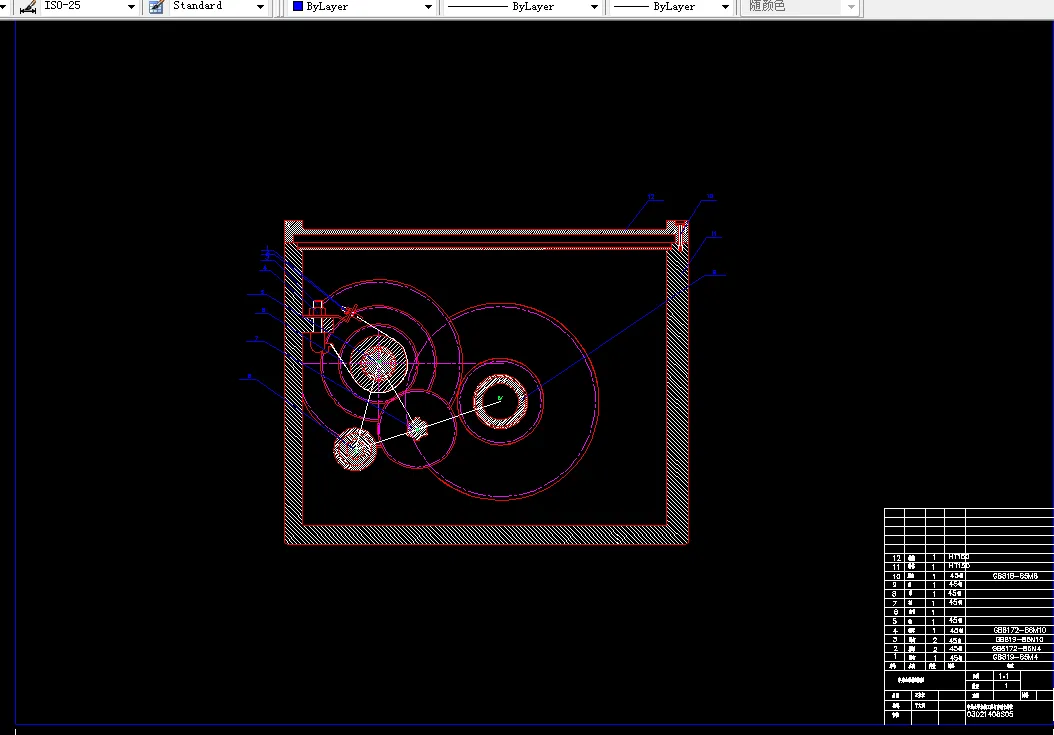The image size is (1054, 735).
Task: Select the hatched bottom wall of the housing
Action: [x=486, y=535]
